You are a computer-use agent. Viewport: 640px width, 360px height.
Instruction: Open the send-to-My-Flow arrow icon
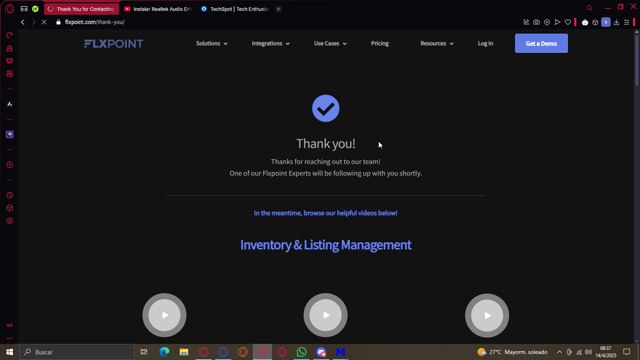(x=557, y=22)
